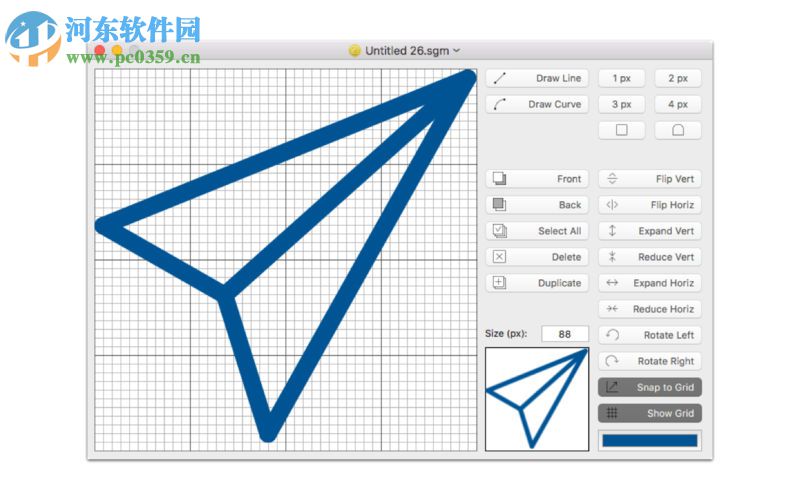Rotate the drawing with Rotate Left
The width and height of the screenshot is (800, 500).
coord(649,335)
